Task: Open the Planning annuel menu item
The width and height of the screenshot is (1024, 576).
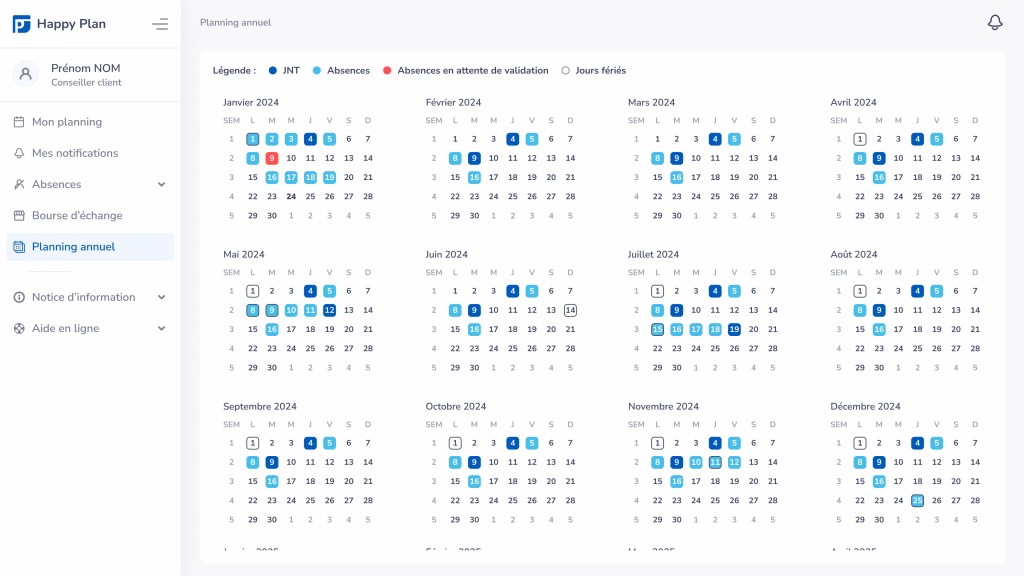Action: [73, 247]
